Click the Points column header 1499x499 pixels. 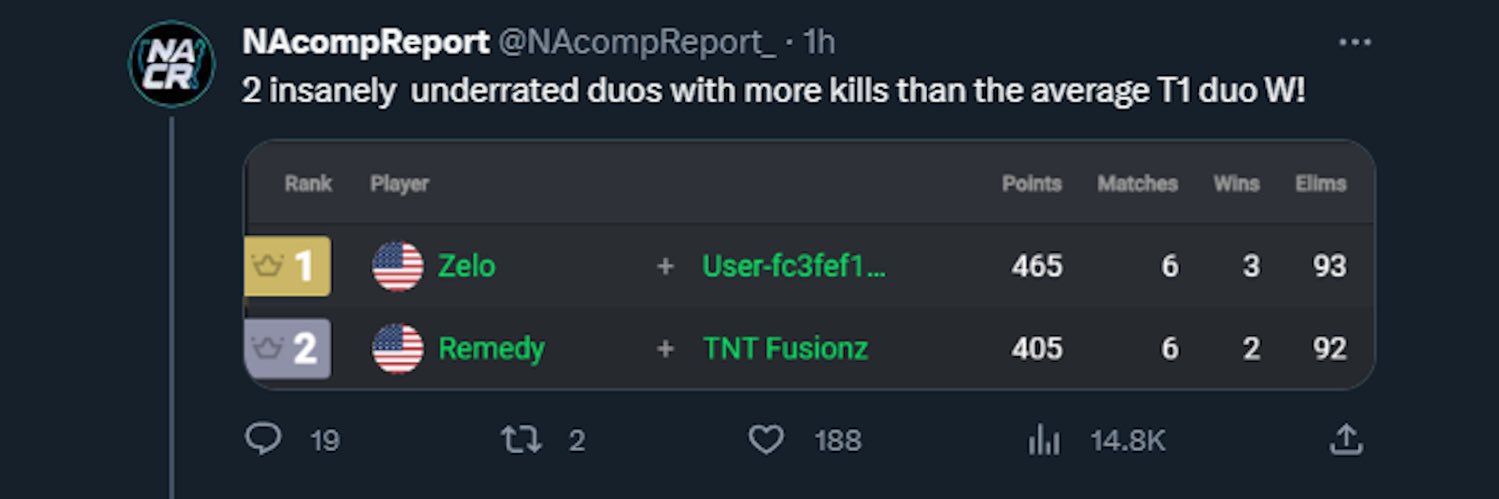click(x=1032, y=184)
